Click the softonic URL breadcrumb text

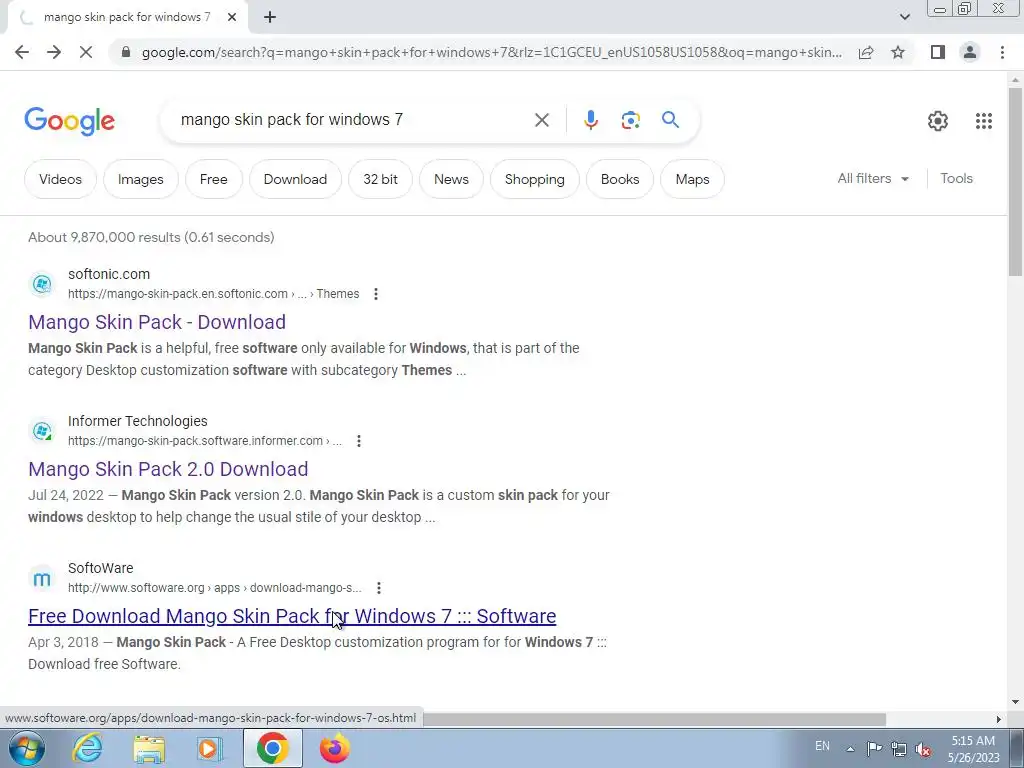[x=214, y=294]
